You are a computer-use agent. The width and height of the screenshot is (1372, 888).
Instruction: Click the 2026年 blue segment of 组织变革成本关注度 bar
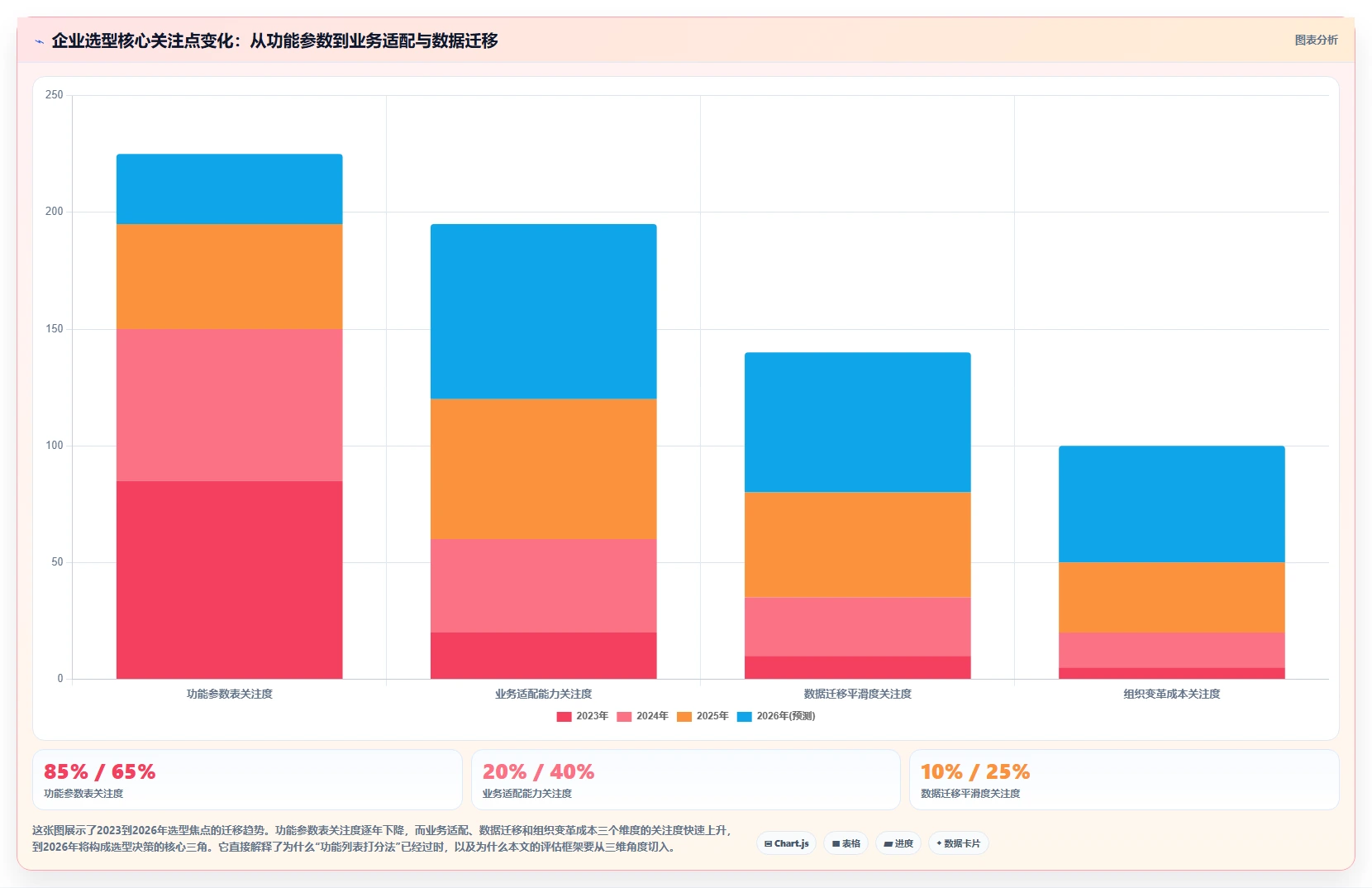click(x=1172, y=504)
